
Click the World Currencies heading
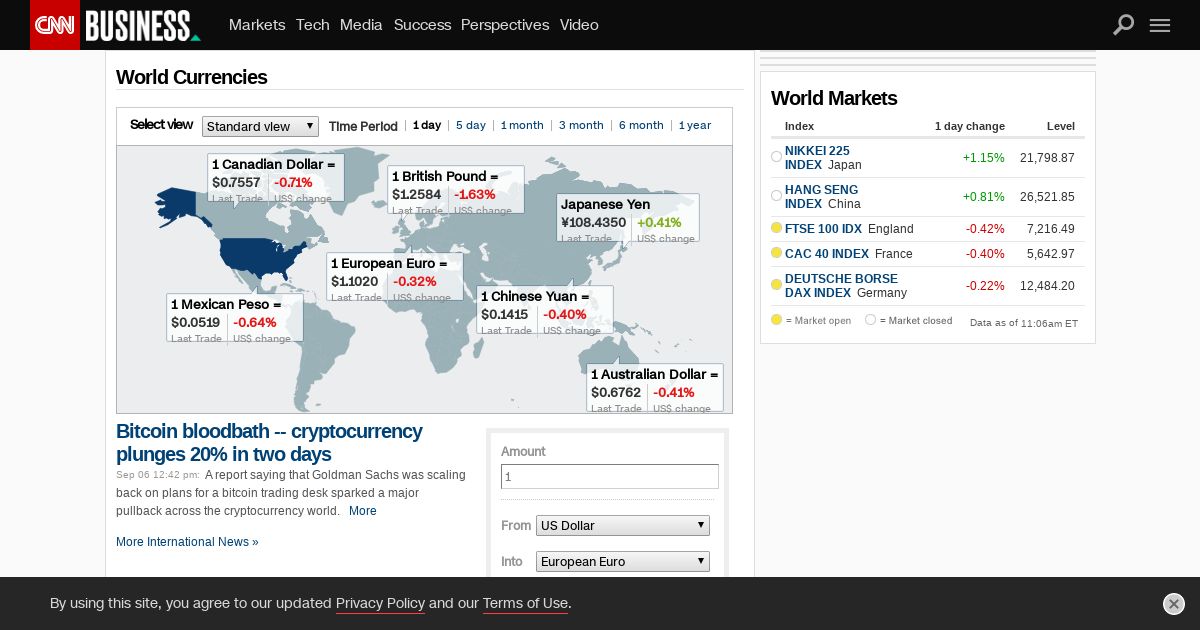point(192,77)
